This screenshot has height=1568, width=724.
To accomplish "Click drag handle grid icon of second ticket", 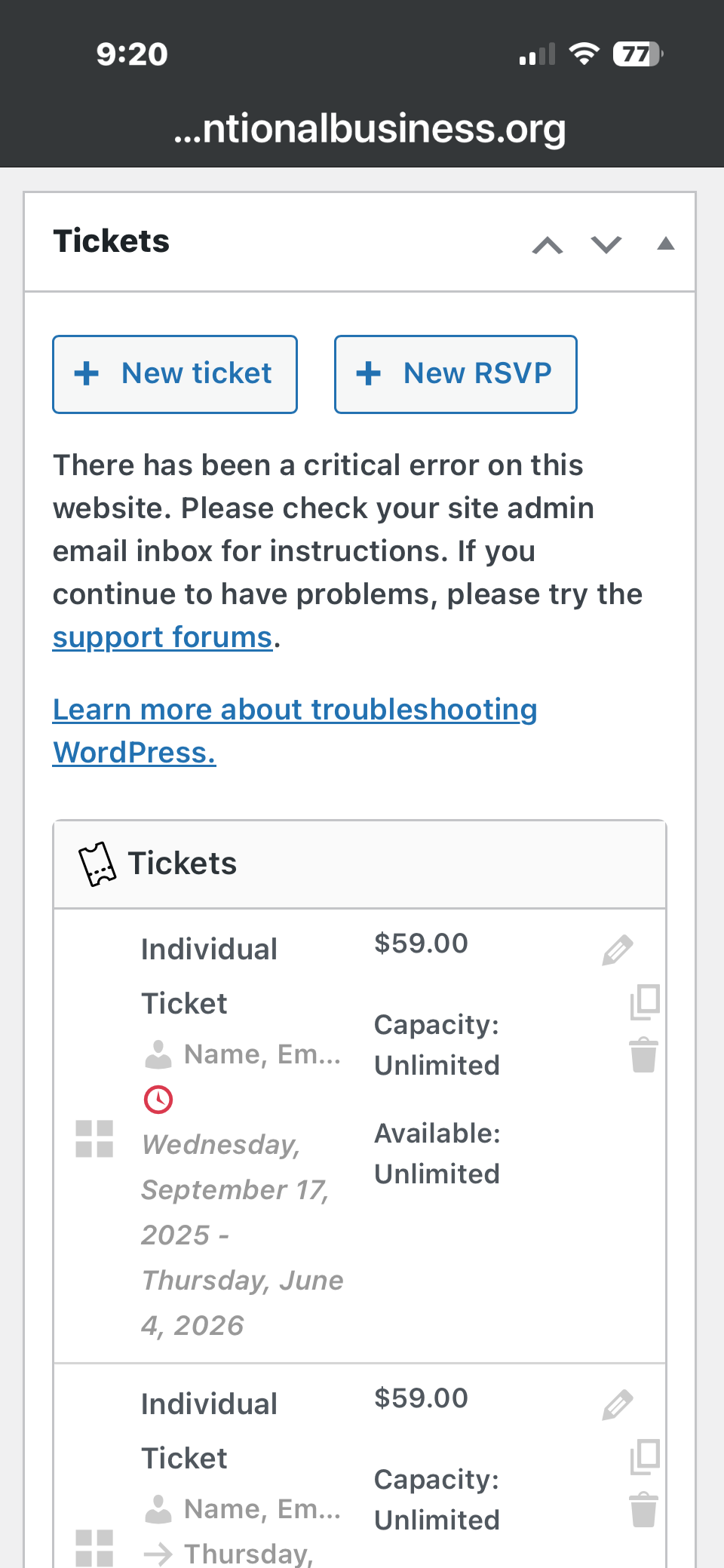I will [94, 1548].
